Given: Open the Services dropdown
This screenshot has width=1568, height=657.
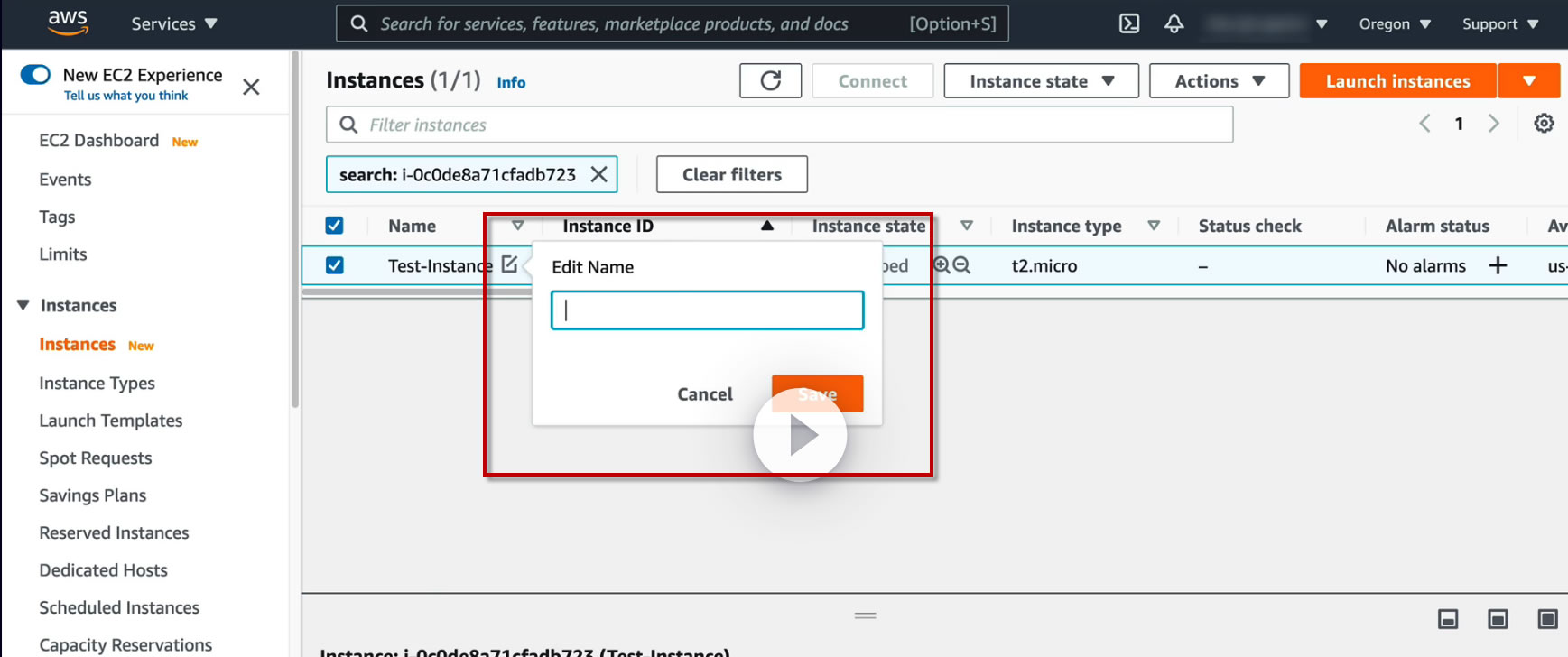Looking at the screenshot, I should (174, 23).
